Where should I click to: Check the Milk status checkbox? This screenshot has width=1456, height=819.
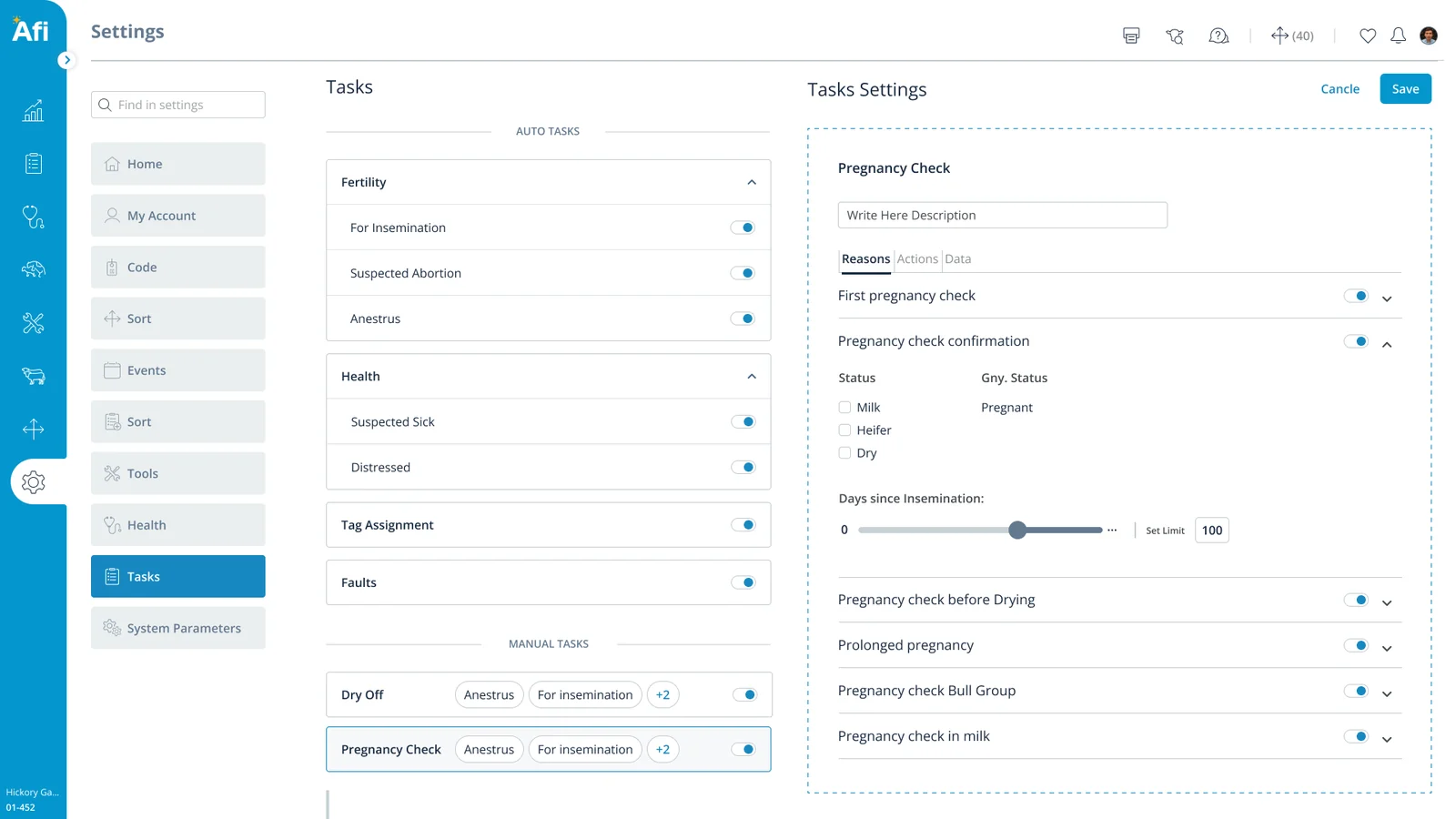pyautogui.click(x=844, y=408)
